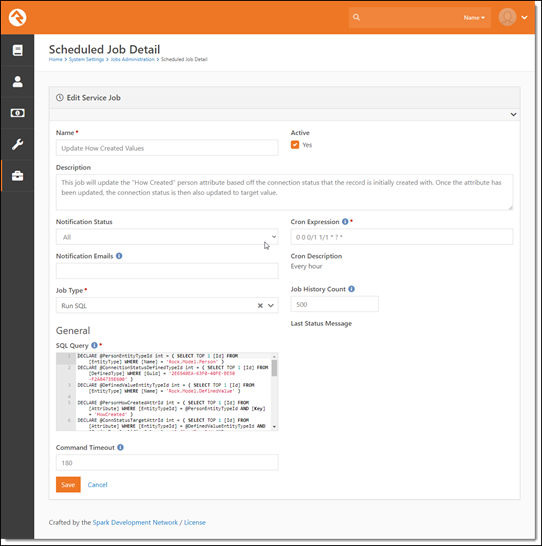Collapse the Edit Service Job panel chevron
The image size is (542, 546).
click(513, 114)
